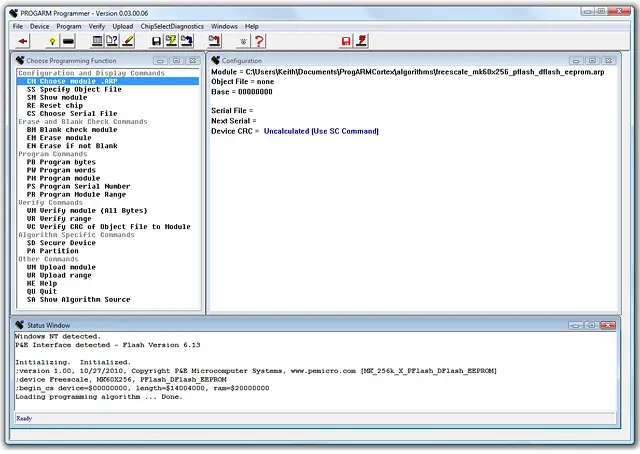Click the erase pencil toolbar icon
Viewport: 640px width, 454px height.
pyautogui.click(x=128, y=41)
